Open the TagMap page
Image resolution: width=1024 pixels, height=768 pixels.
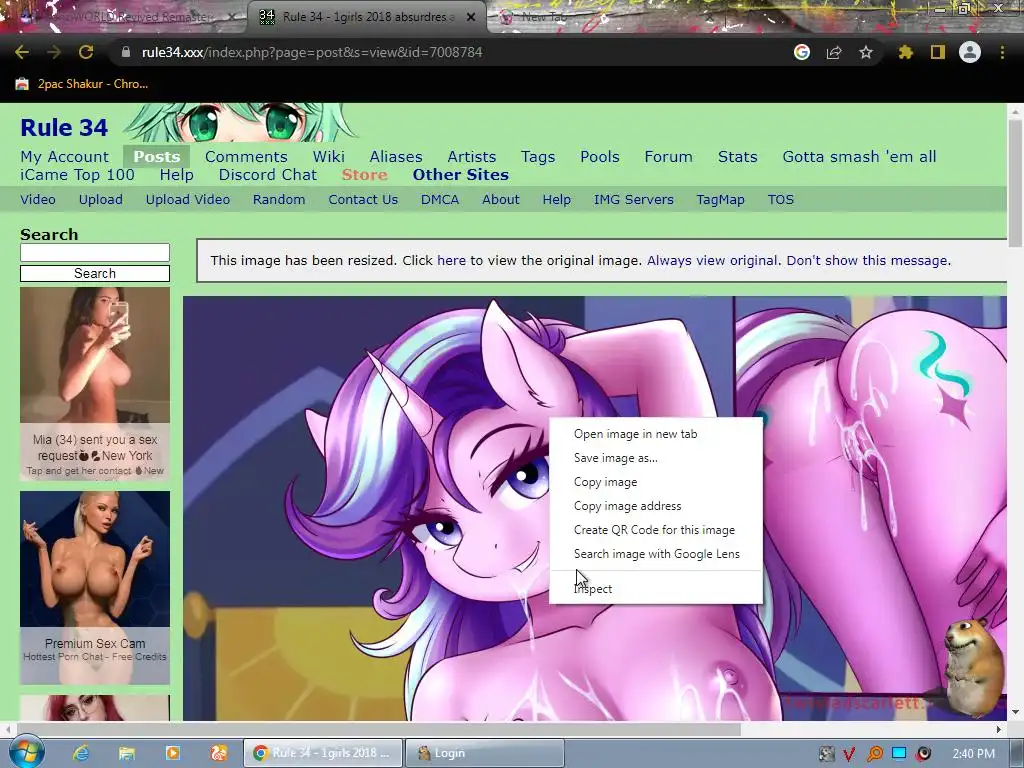coord(720,200)
